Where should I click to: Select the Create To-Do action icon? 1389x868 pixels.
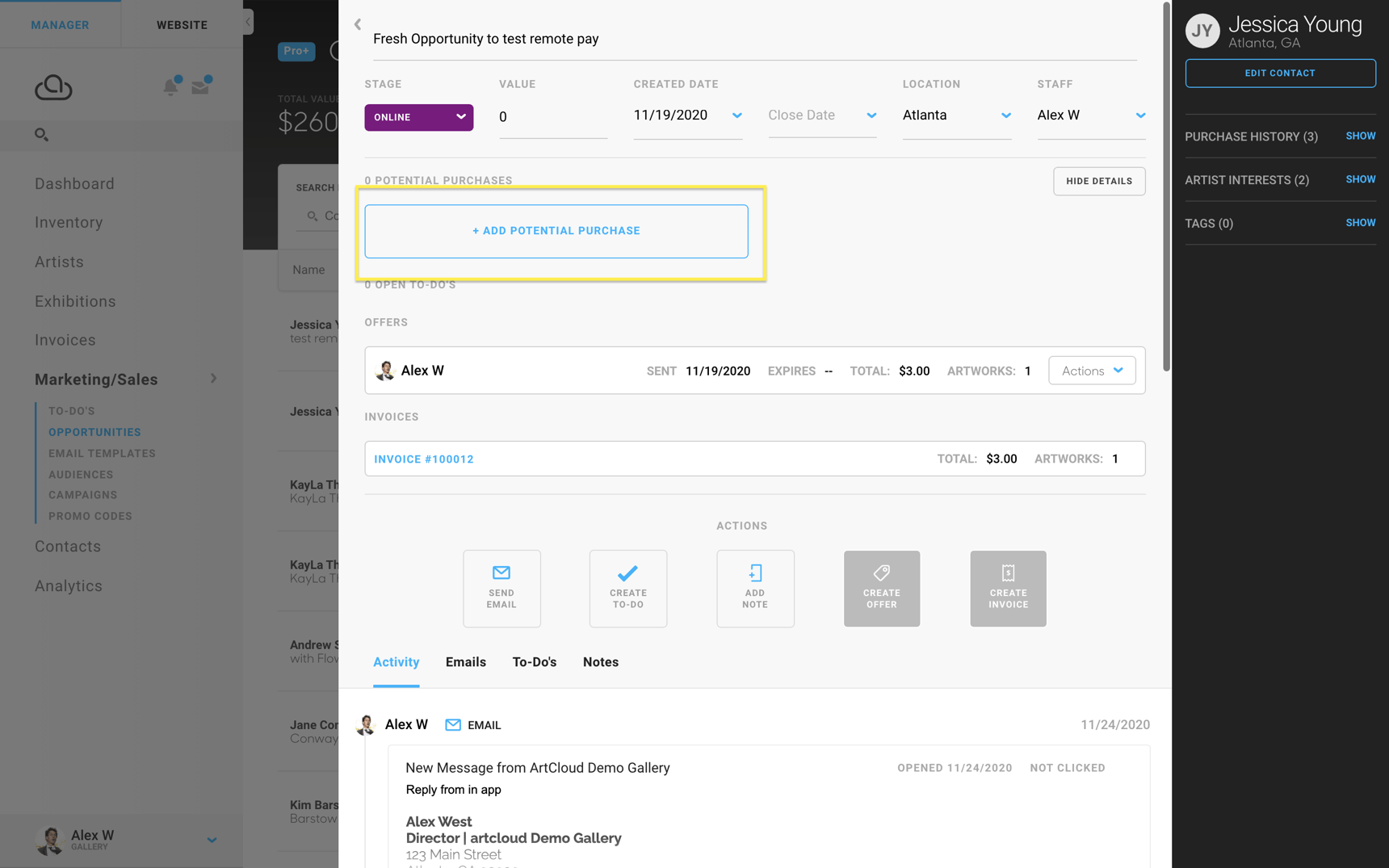[x=627, y=588]
